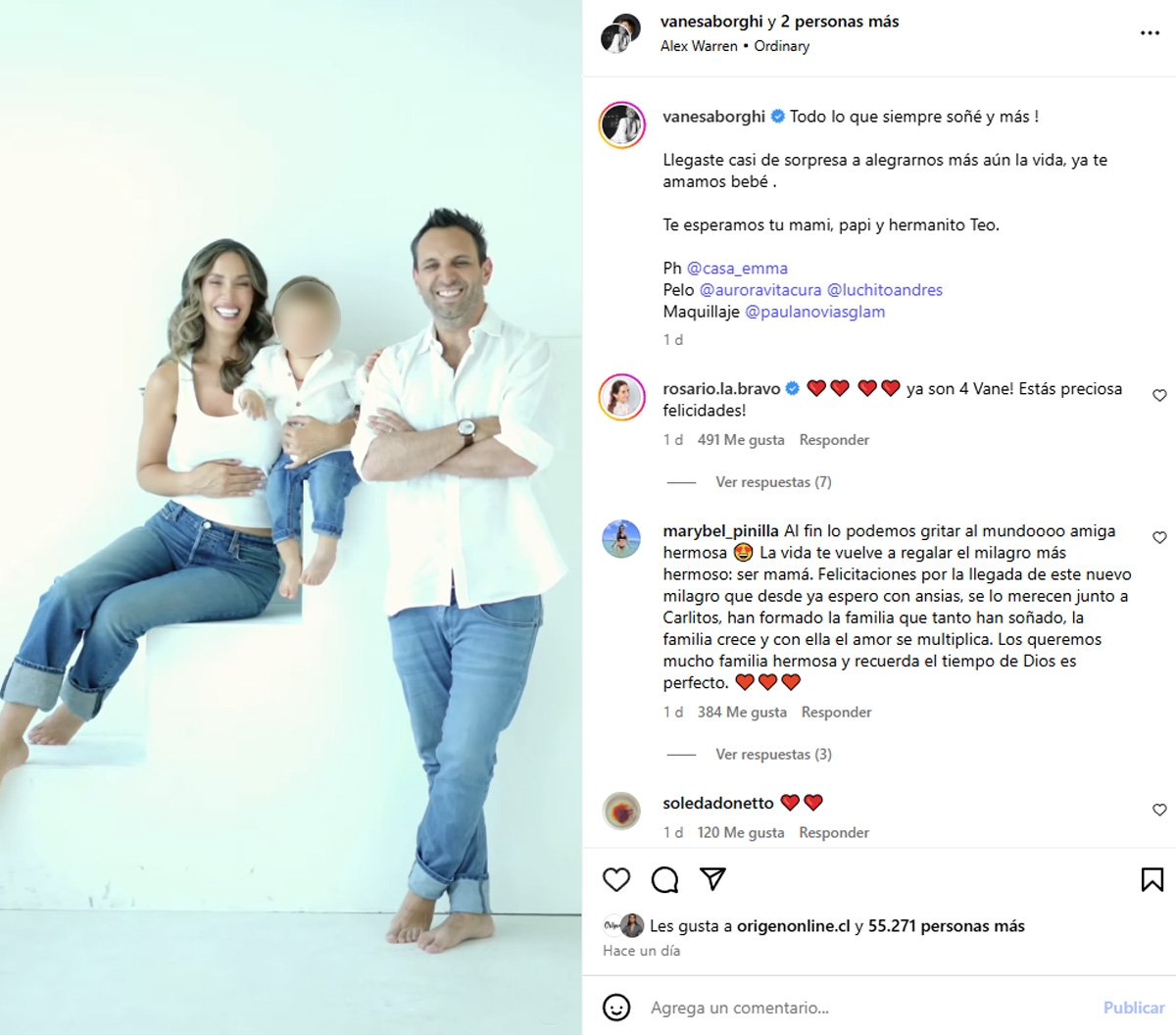This screenshot has height=1035, width=1176.
Task: Like soledadonetto's comment
Action: tap(1159, 811)
